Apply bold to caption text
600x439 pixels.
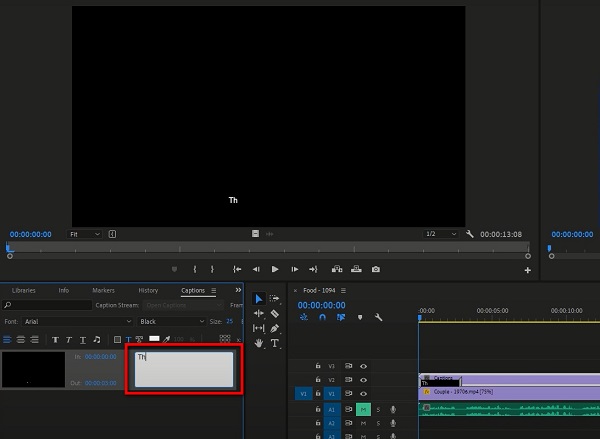[55, 339]
